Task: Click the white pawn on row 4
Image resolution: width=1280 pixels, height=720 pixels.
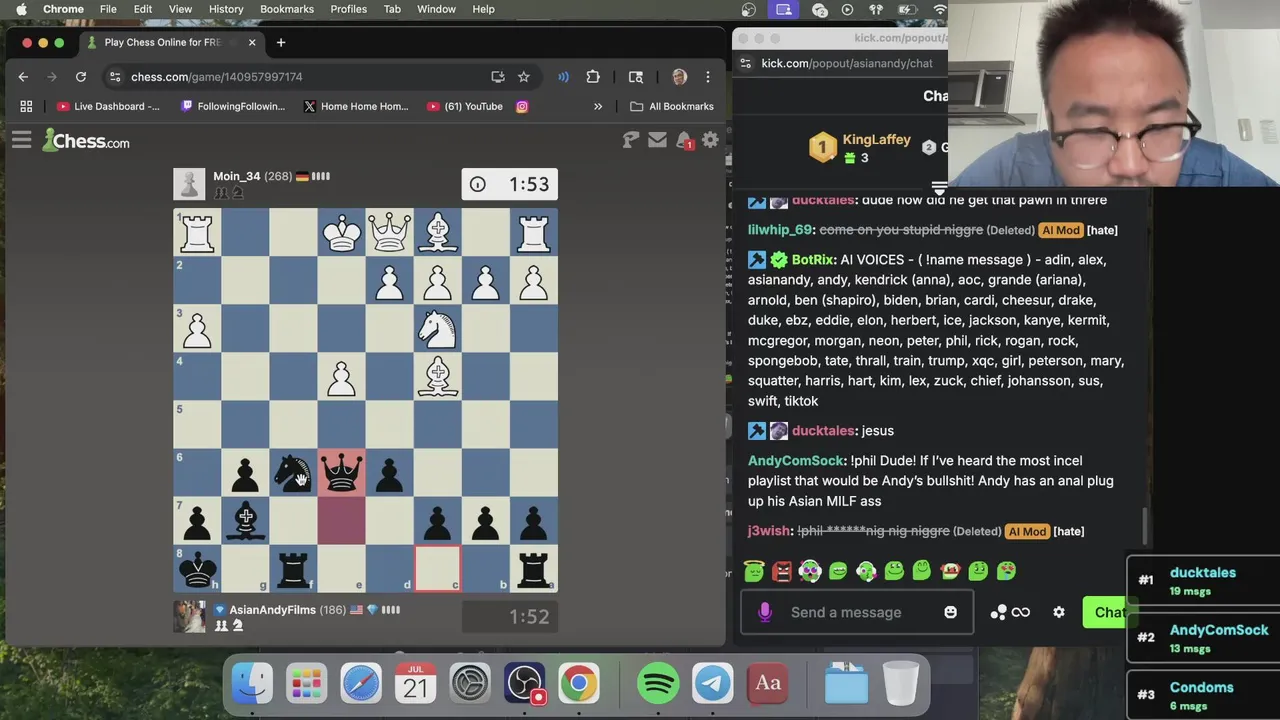Action: [x=341, y=377]
